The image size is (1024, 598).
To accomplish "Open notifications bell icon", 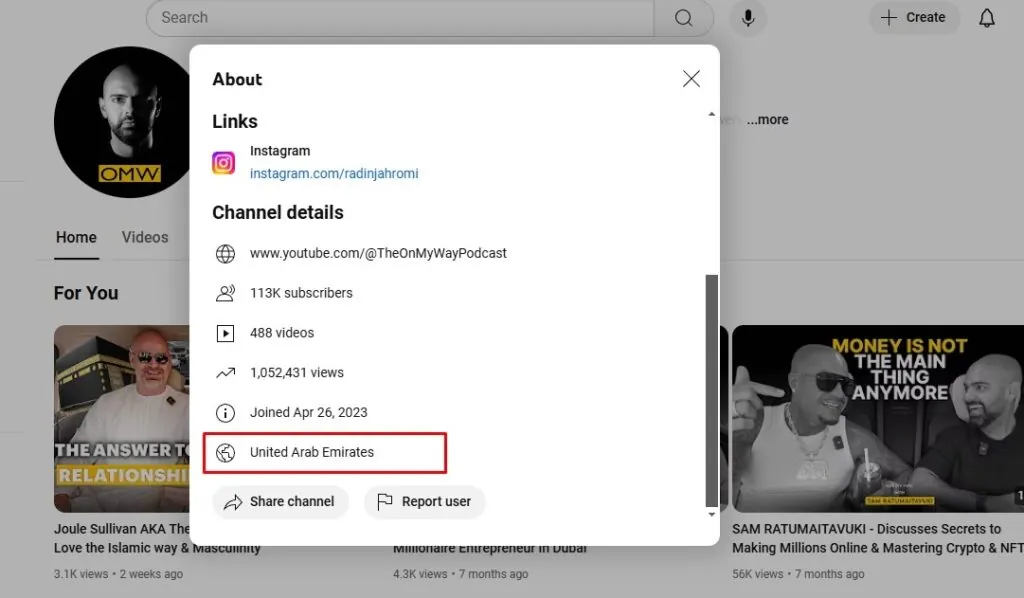I will pyautogui.click(x=987, y=18).
